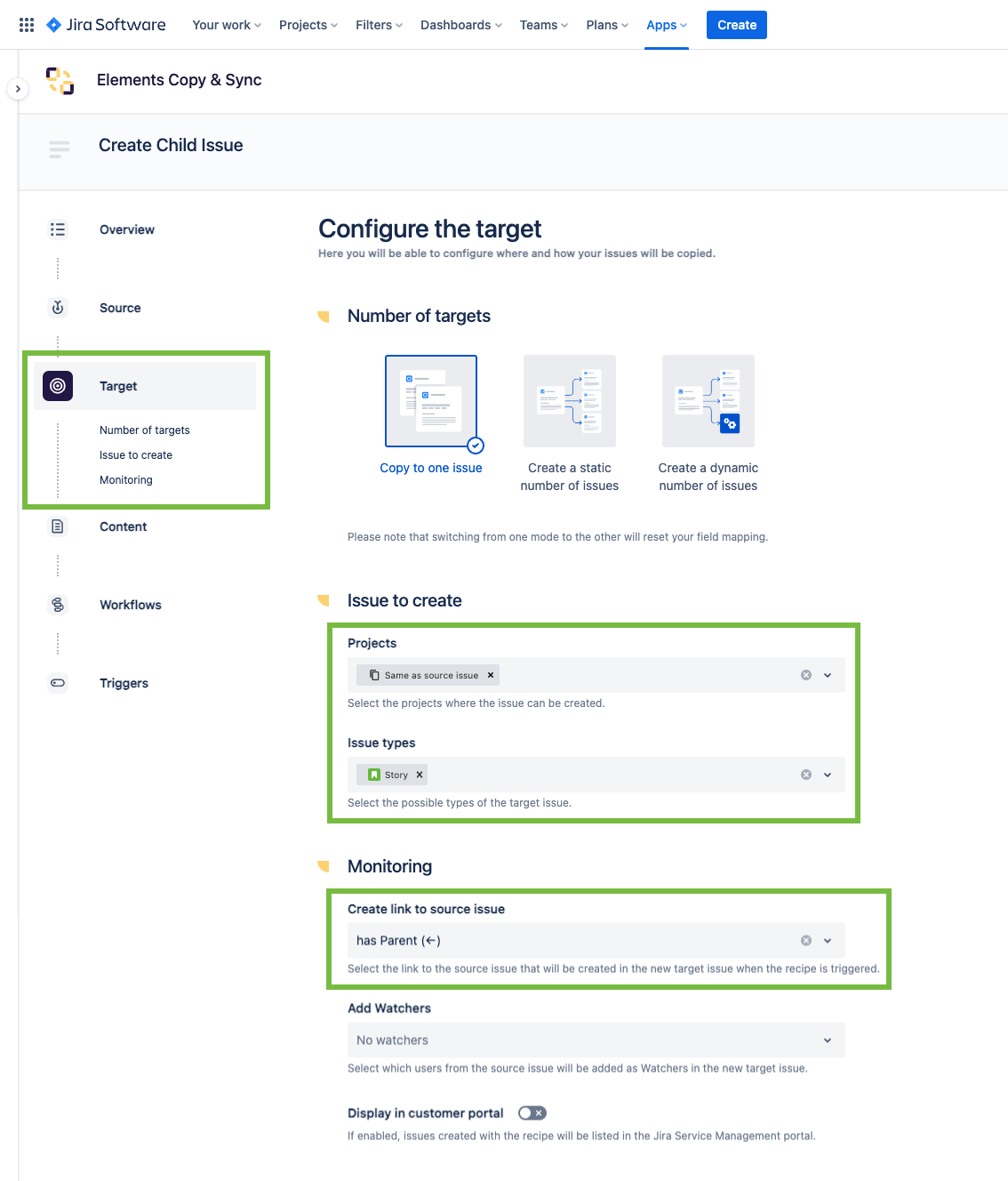This screenshot has height=1181, width=1008.
Task: Expand the sidebar with the arrow button
Action: click(18, 89)
